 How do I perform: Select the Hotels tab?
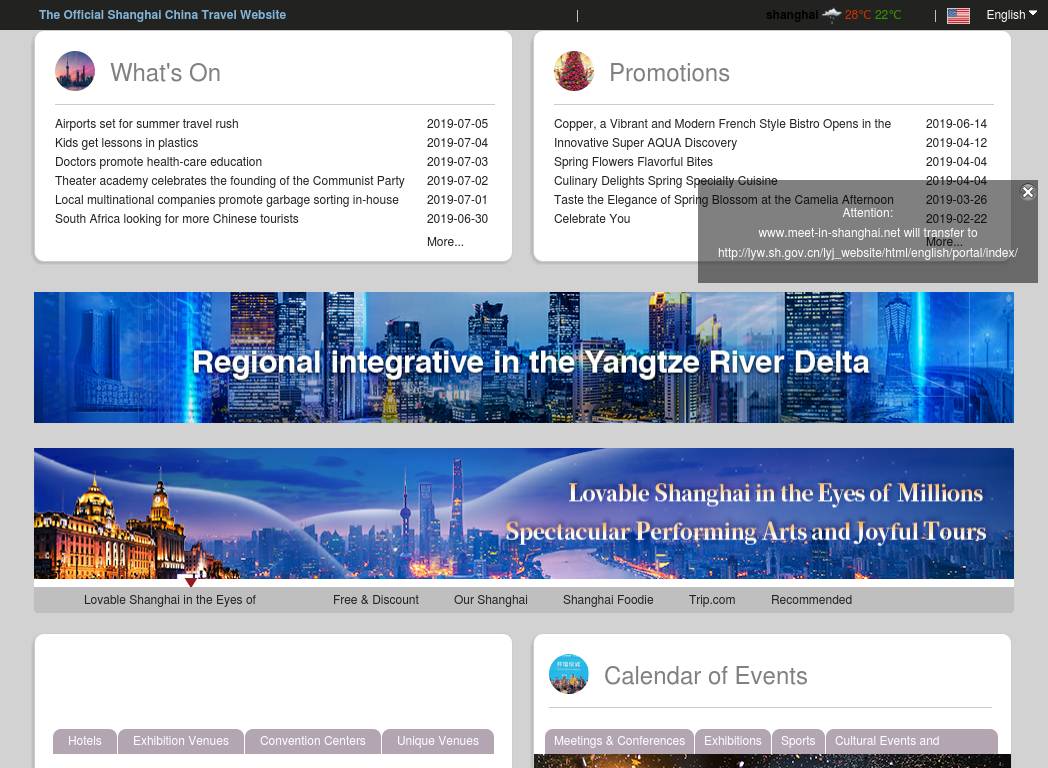click(x=85, y=741)
